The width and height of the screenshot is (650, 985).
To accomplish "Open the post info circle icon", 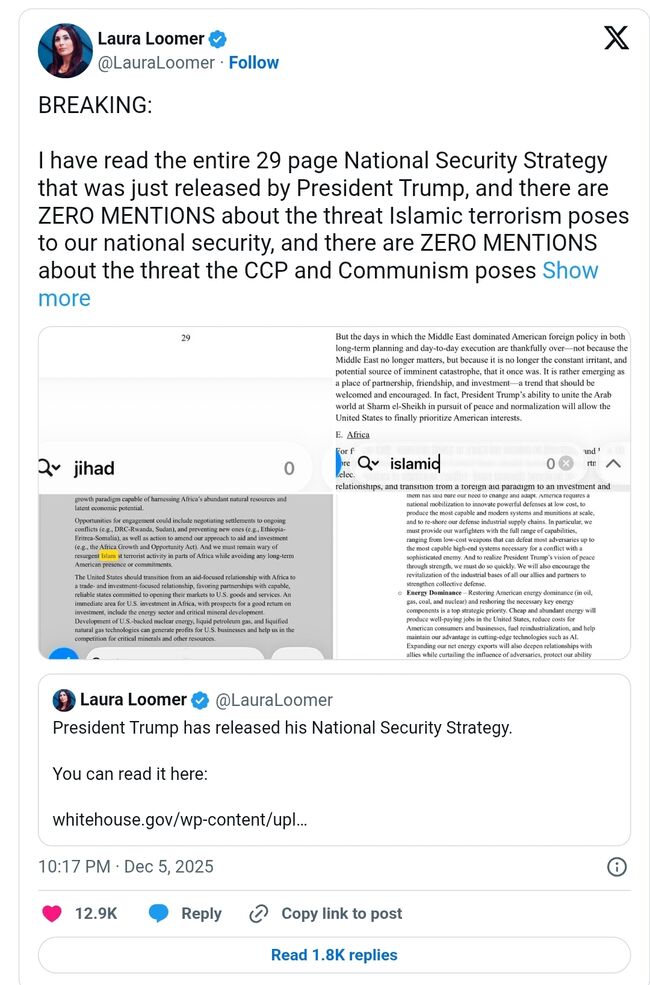I will coord(617,867).
